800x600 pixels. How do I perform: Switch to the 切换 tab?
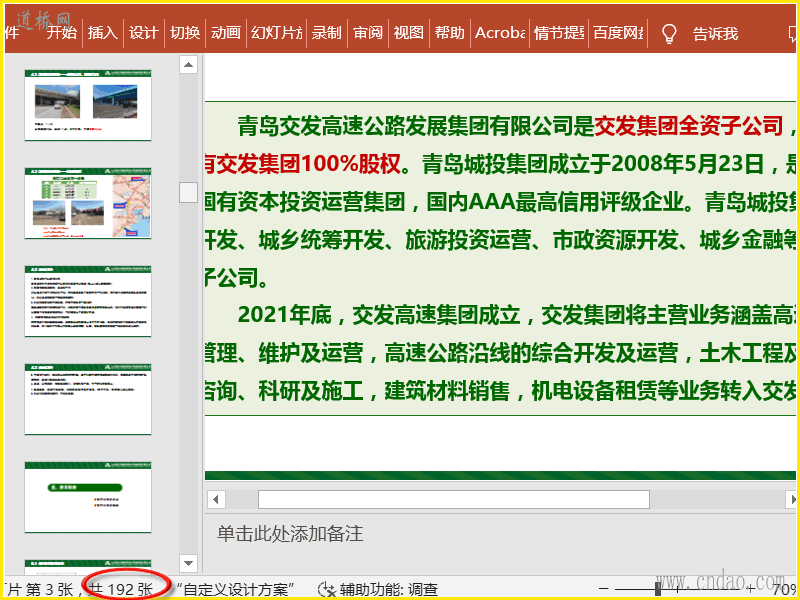point(185,33)
